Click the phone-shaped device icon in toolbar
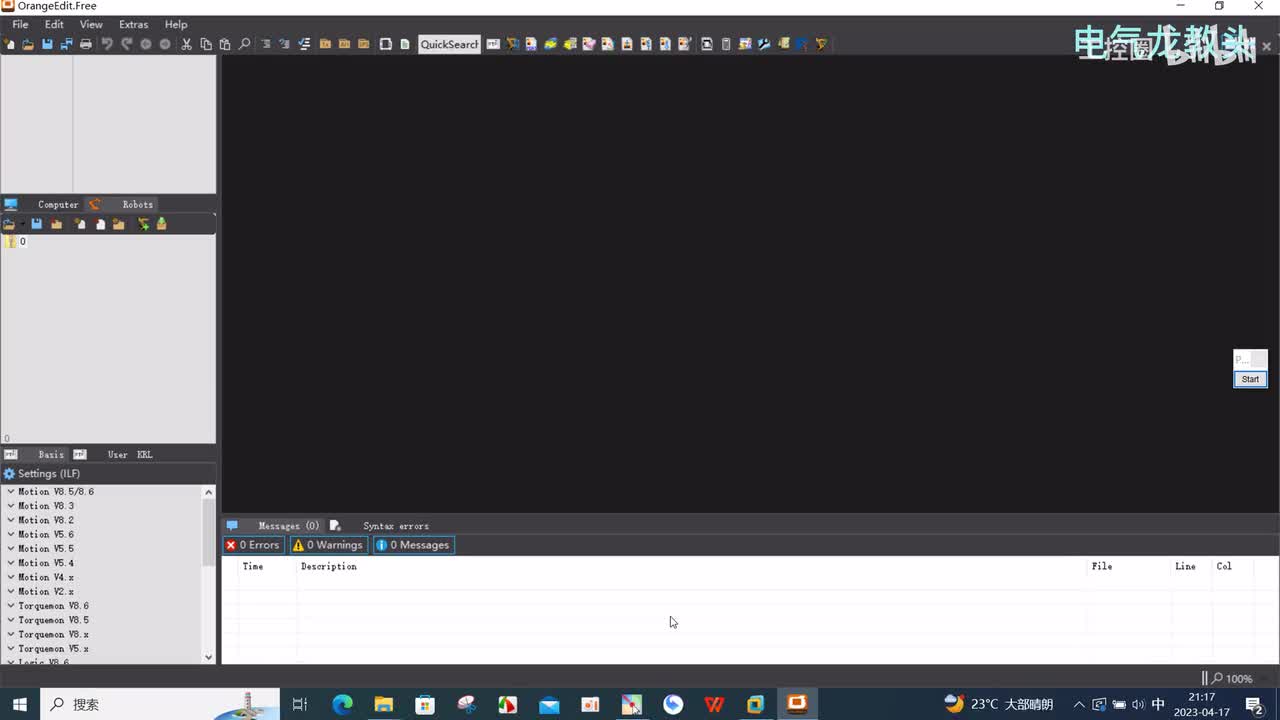Viewport: 1280px width, 720px height. (726, 44)
